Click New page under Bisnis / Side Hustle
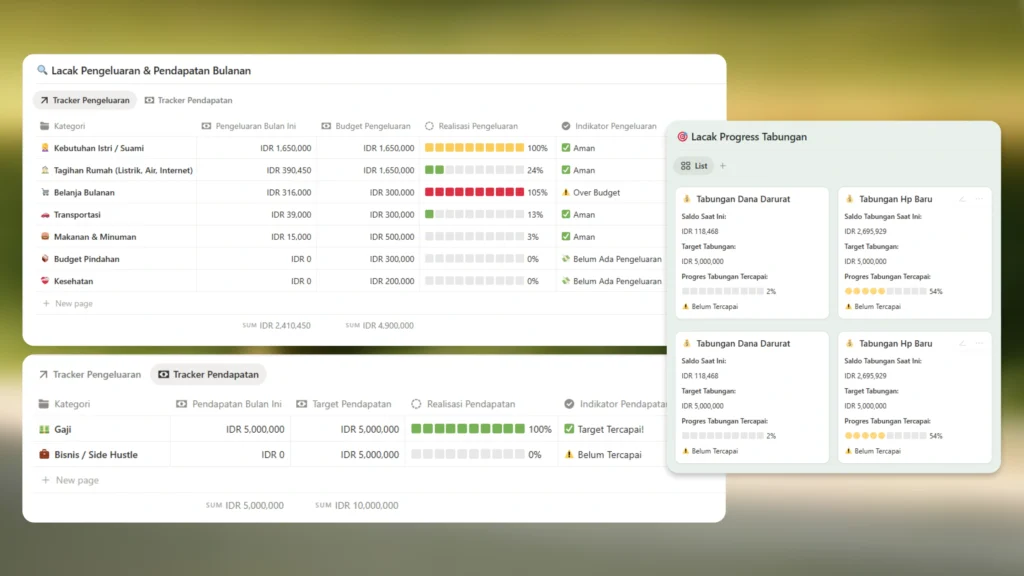 click(76, 481)
